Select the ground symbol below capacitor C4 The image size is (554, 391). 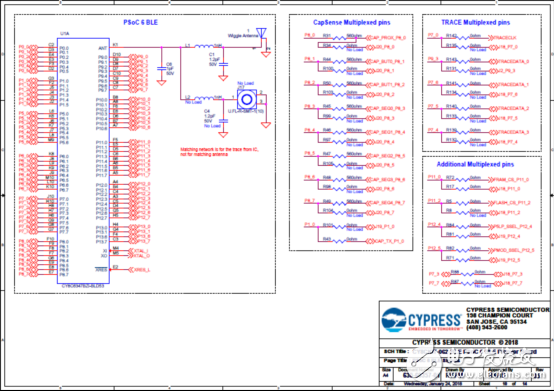click(223, 135)
